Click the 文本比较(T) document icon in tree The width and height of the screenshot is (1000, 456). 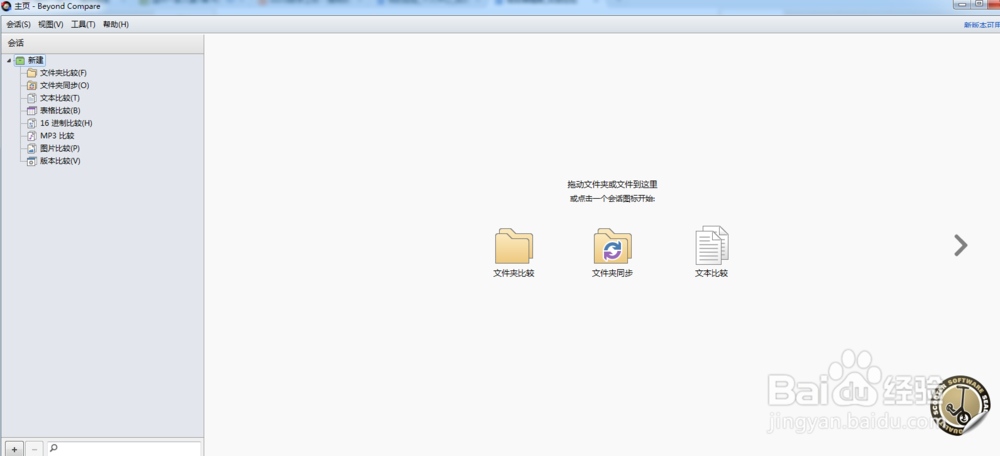[x=32, y=98]
